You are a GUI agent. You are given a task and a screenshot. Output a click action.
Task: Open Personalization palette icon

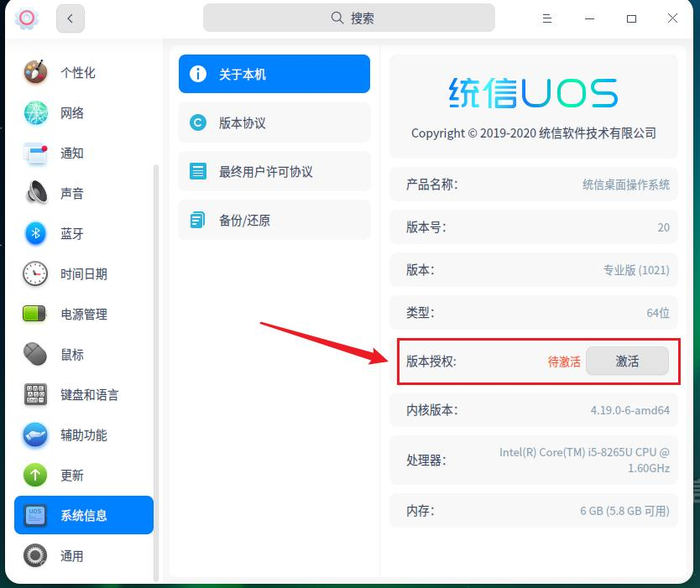35,72
